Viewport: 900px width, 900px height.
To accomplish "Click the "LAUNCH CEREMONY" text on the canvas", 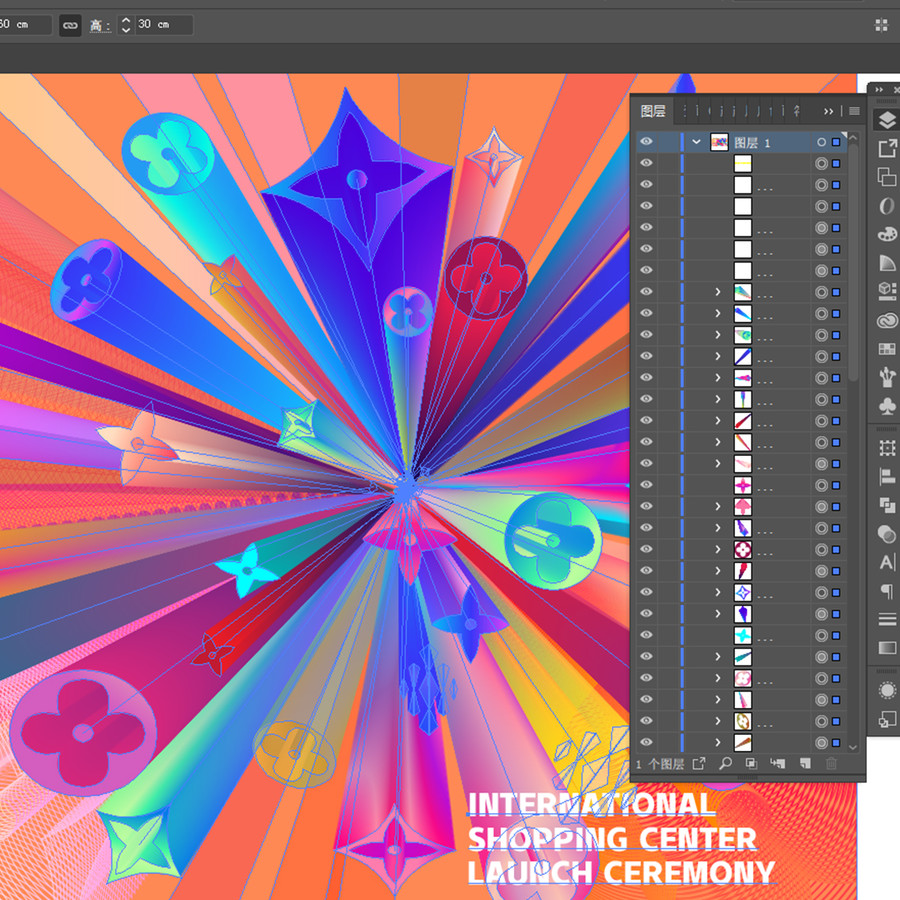I will pos(622,872).
